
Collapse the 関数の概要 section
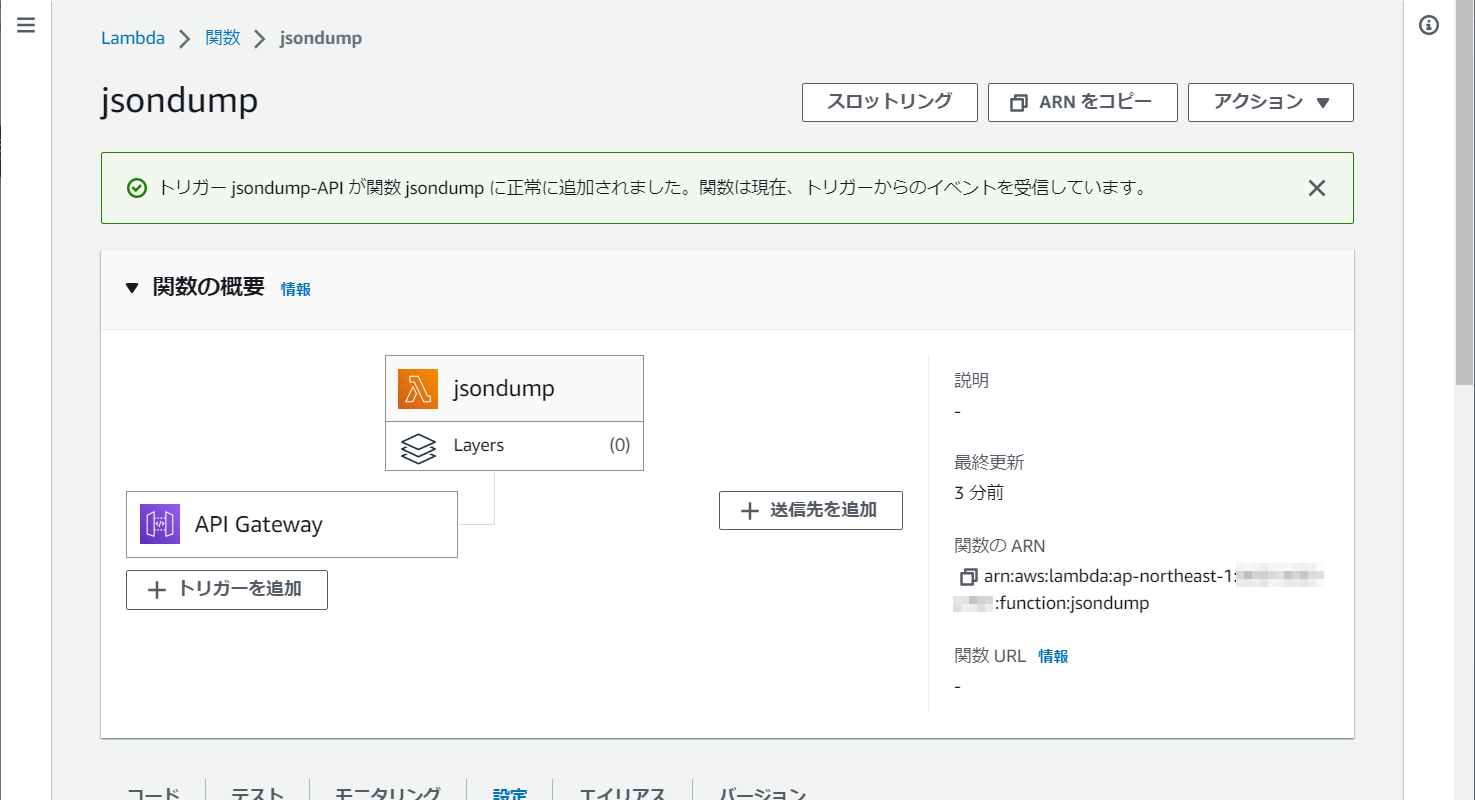[132, 288]
